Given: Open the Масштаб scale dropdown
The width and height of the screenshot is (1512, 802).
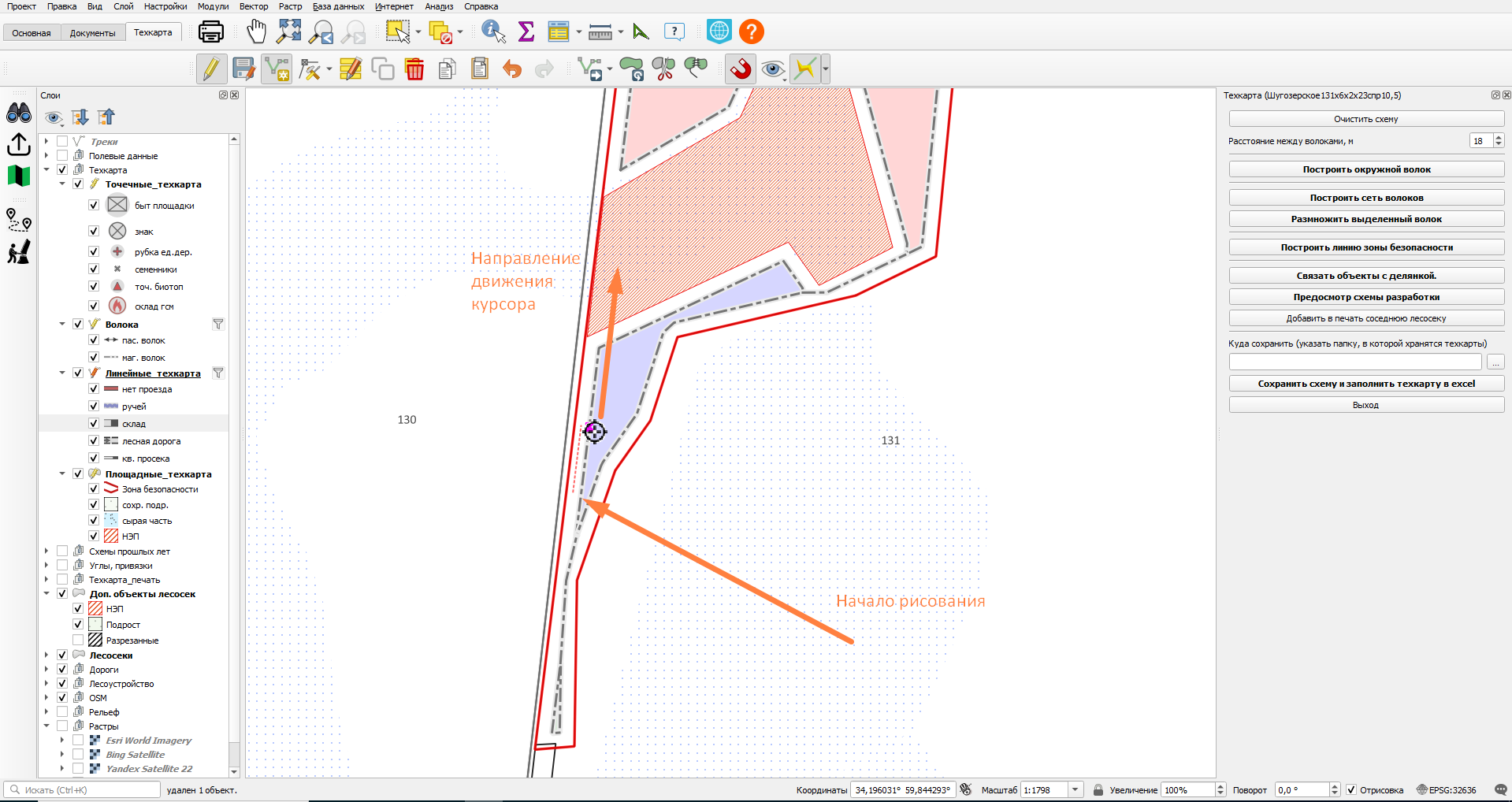Looking at the screenshot, I should pos(1075,790).
